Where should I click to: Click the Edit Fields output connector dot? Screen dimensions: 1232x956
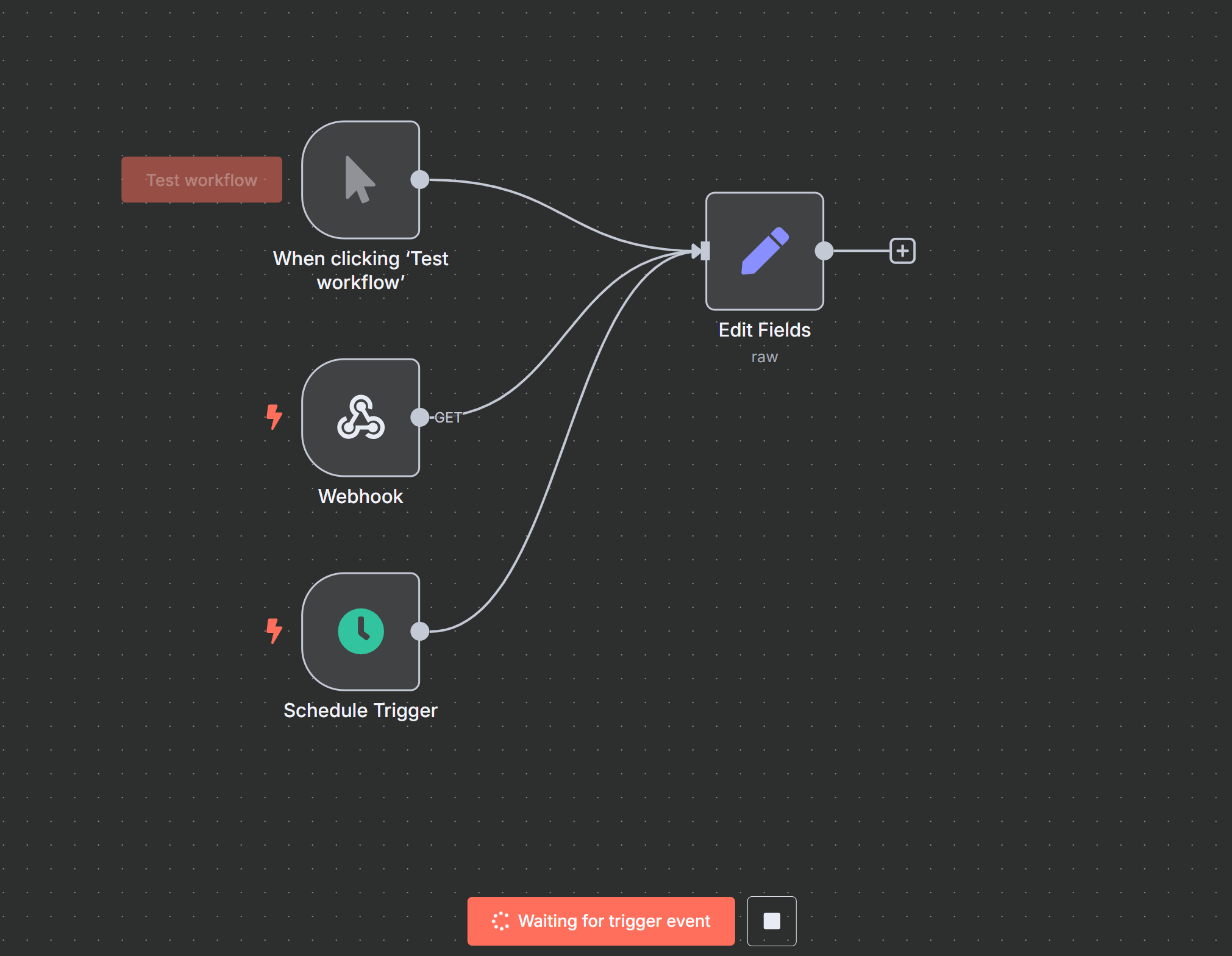pos(824,251)
